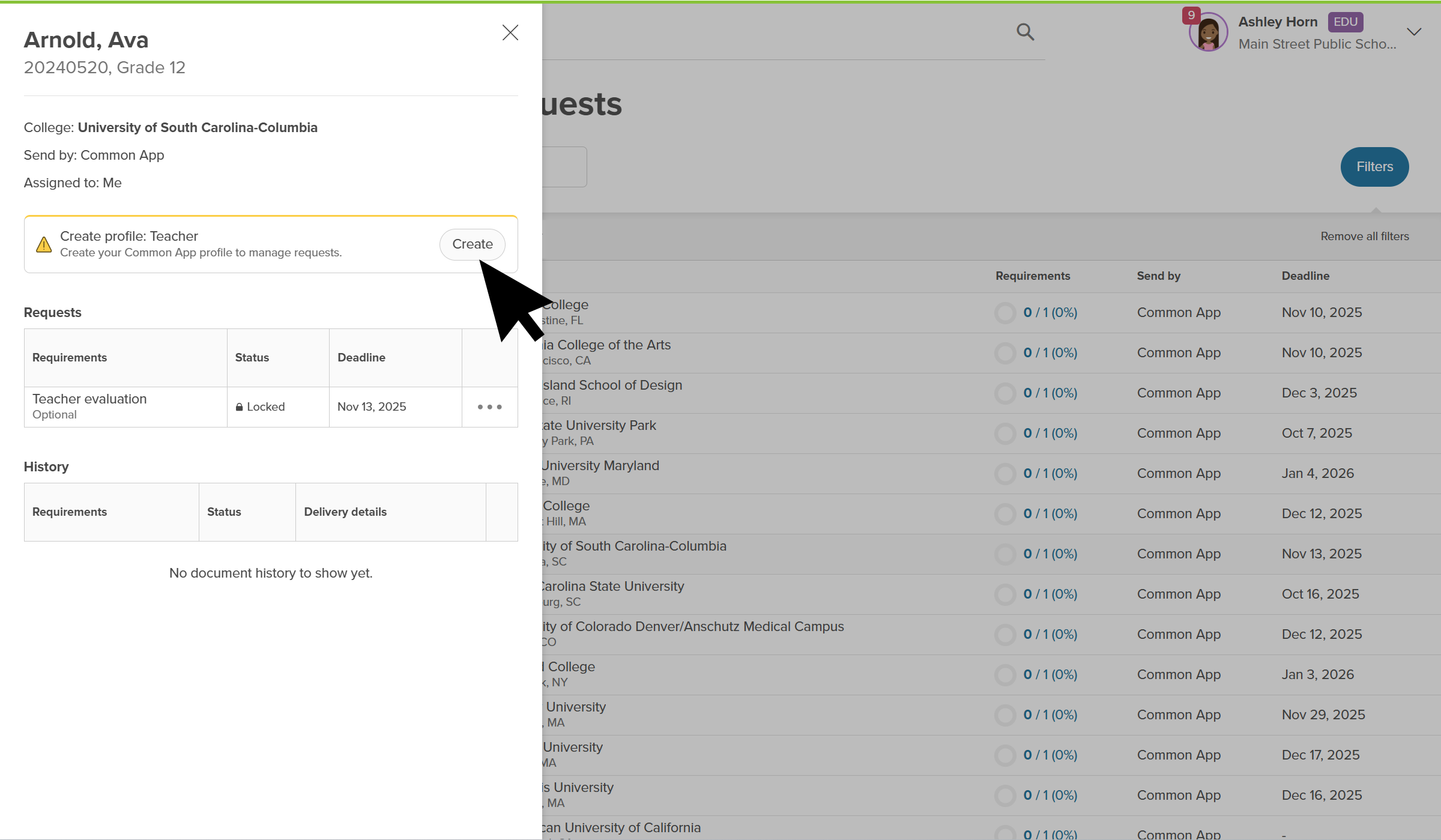Viewport: 1441px width, 840px height.
Task: Toggle the requirement circle on the Orangeburg, SC row
Action: (1005, 594)
